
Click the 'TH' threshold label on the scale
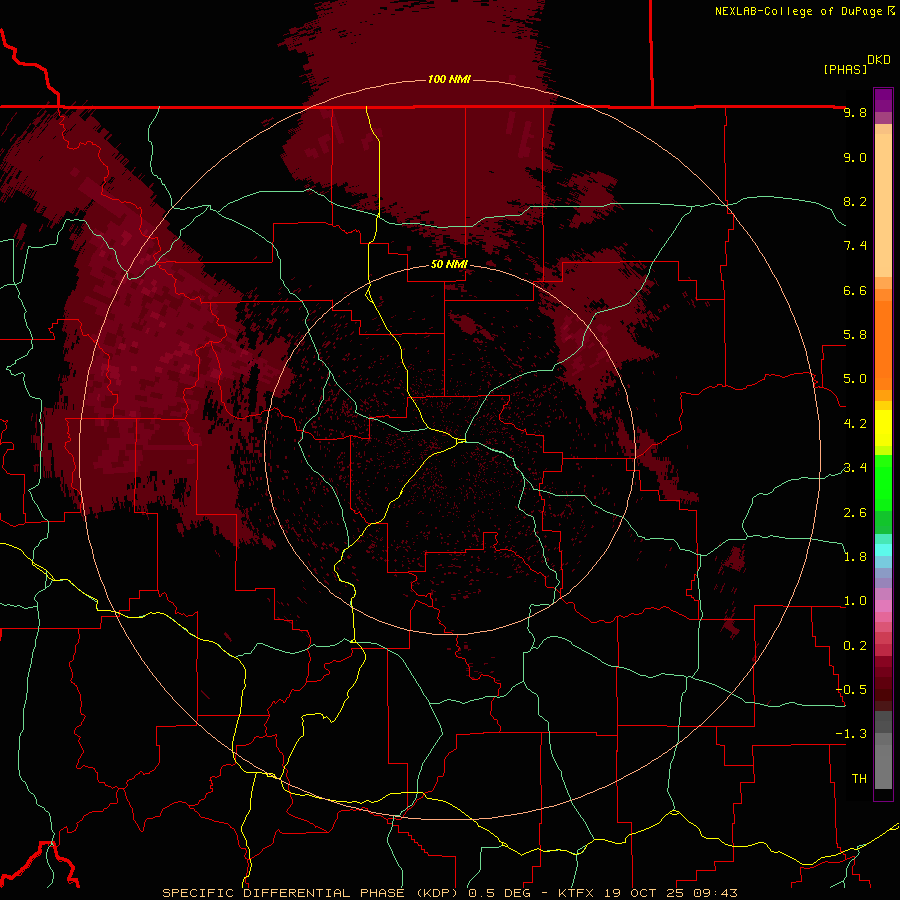859,779
